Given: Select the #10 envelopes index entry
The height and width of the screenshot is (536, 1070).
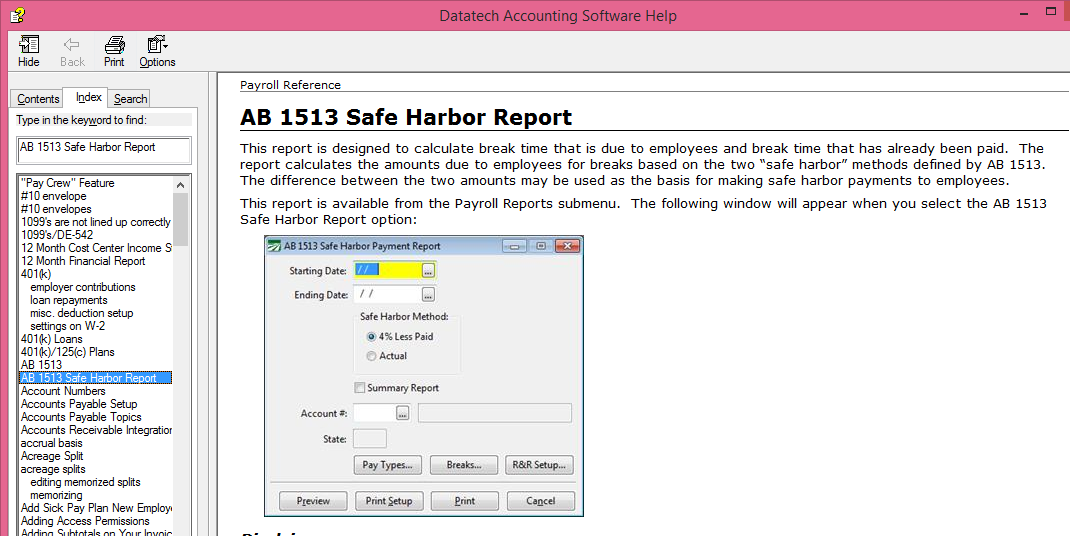Looking at the screenshot, I should pos(56,209).
